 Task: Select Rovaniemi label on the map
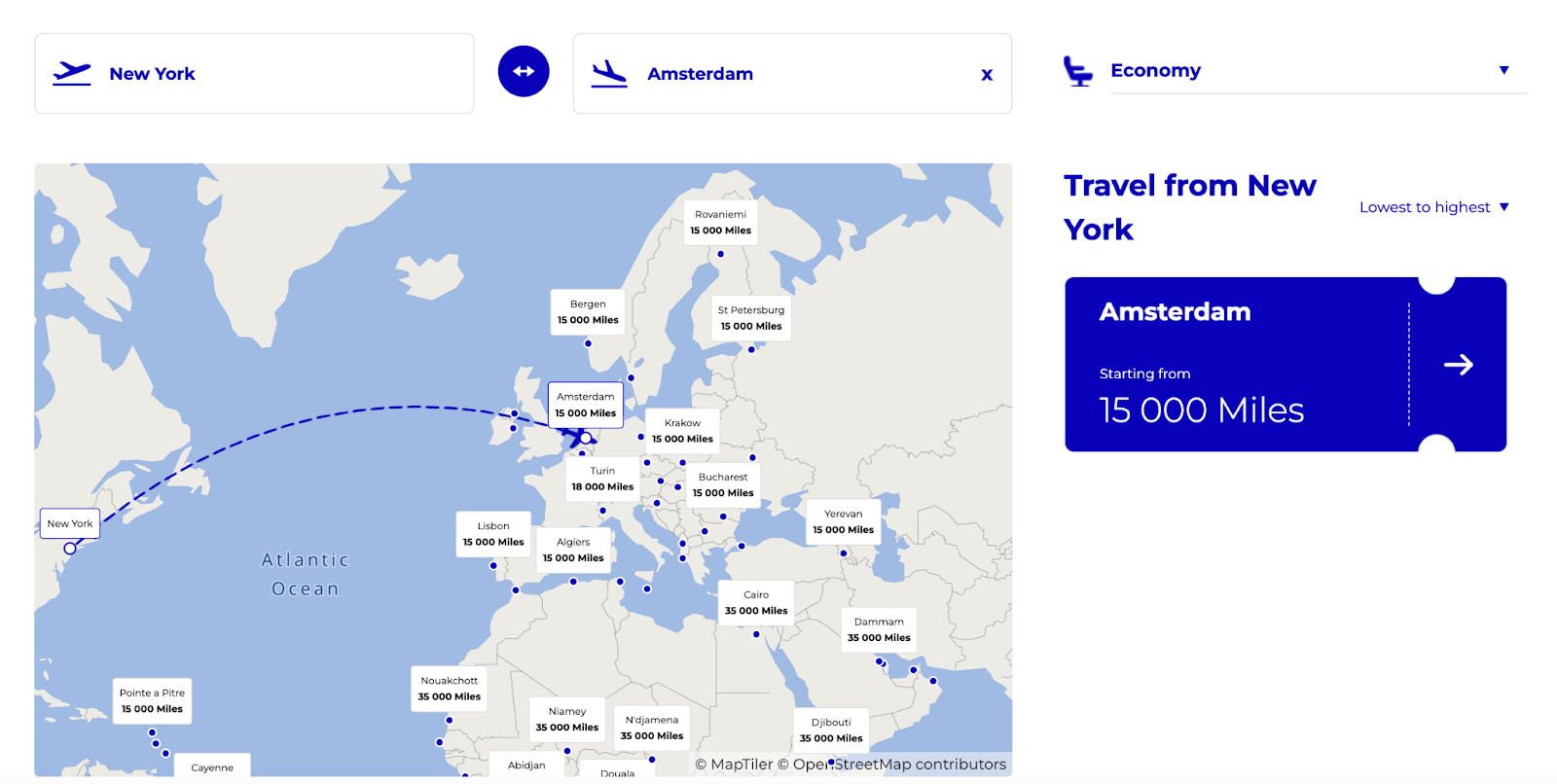pyautogui.click(x=720, y=223)
